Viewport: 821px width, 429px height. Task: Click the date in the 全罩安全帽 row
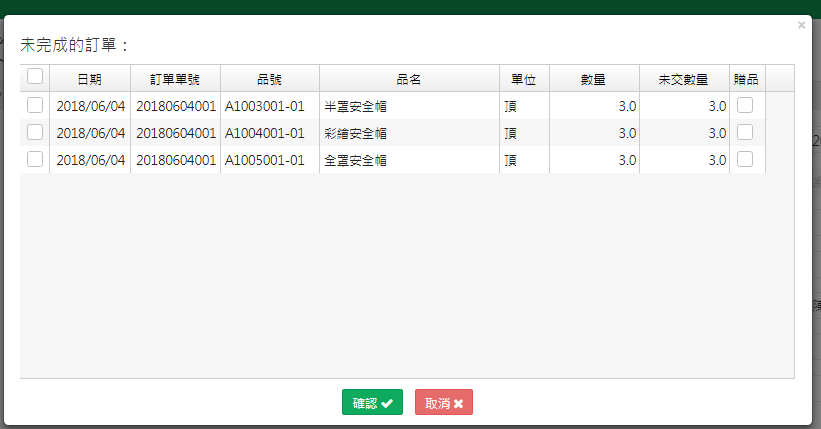coord(91,160)
